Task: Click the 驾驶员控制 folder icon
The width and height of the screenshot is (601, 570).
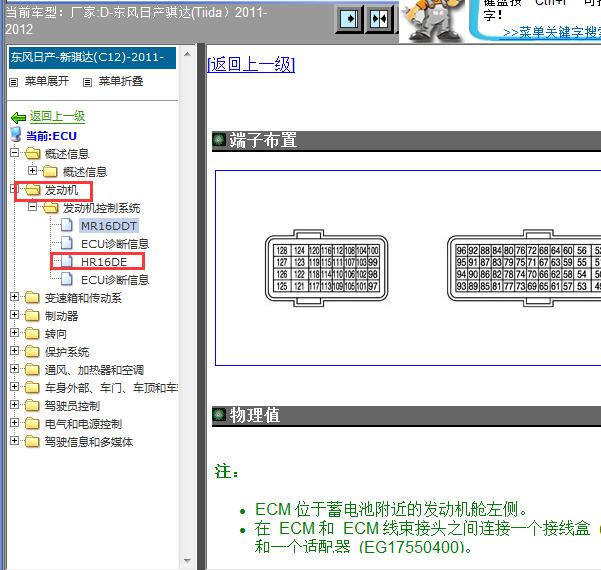Action: [33, 406]
